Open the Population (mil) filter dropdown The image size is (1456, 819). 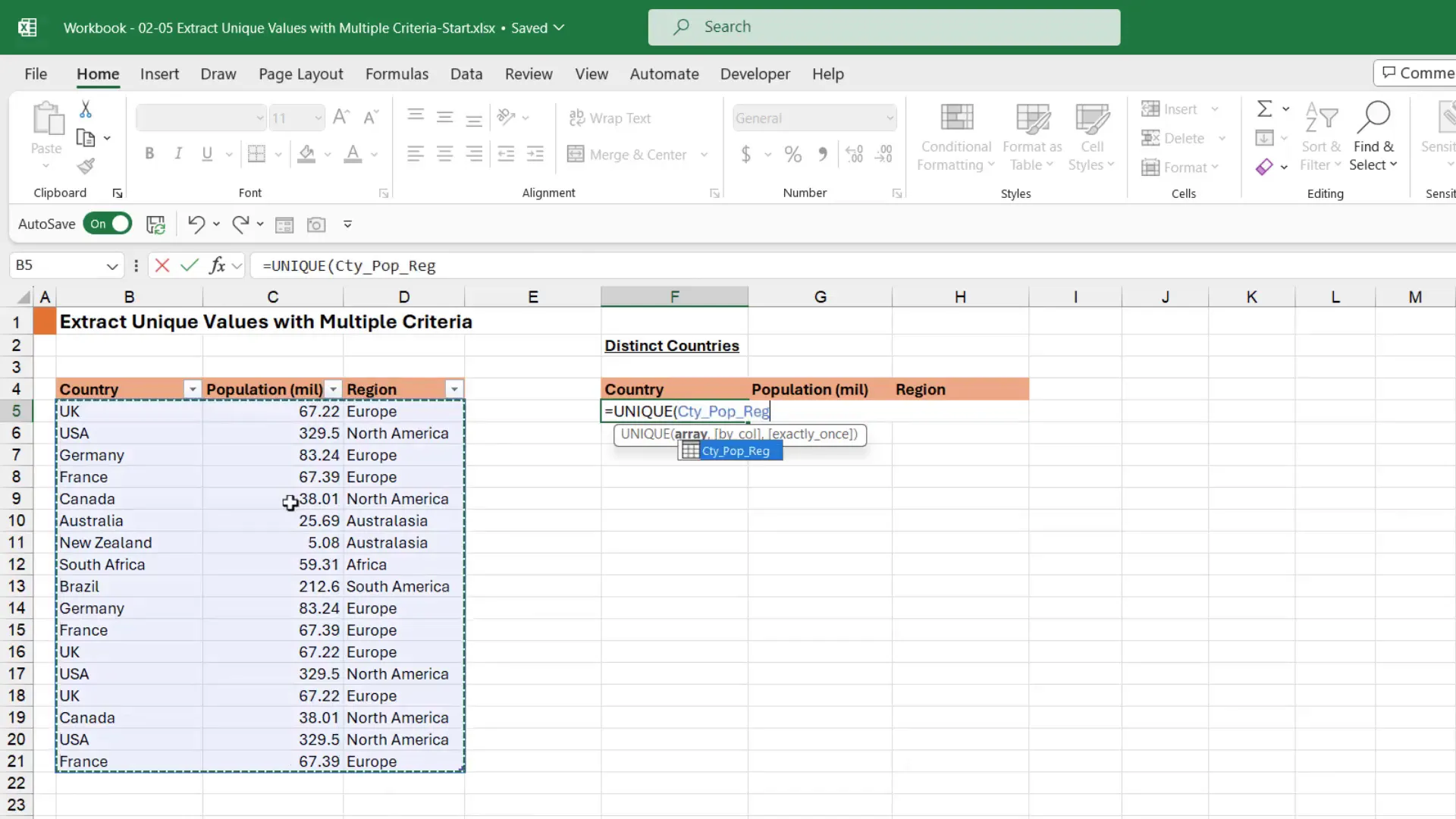click(333, 390)
